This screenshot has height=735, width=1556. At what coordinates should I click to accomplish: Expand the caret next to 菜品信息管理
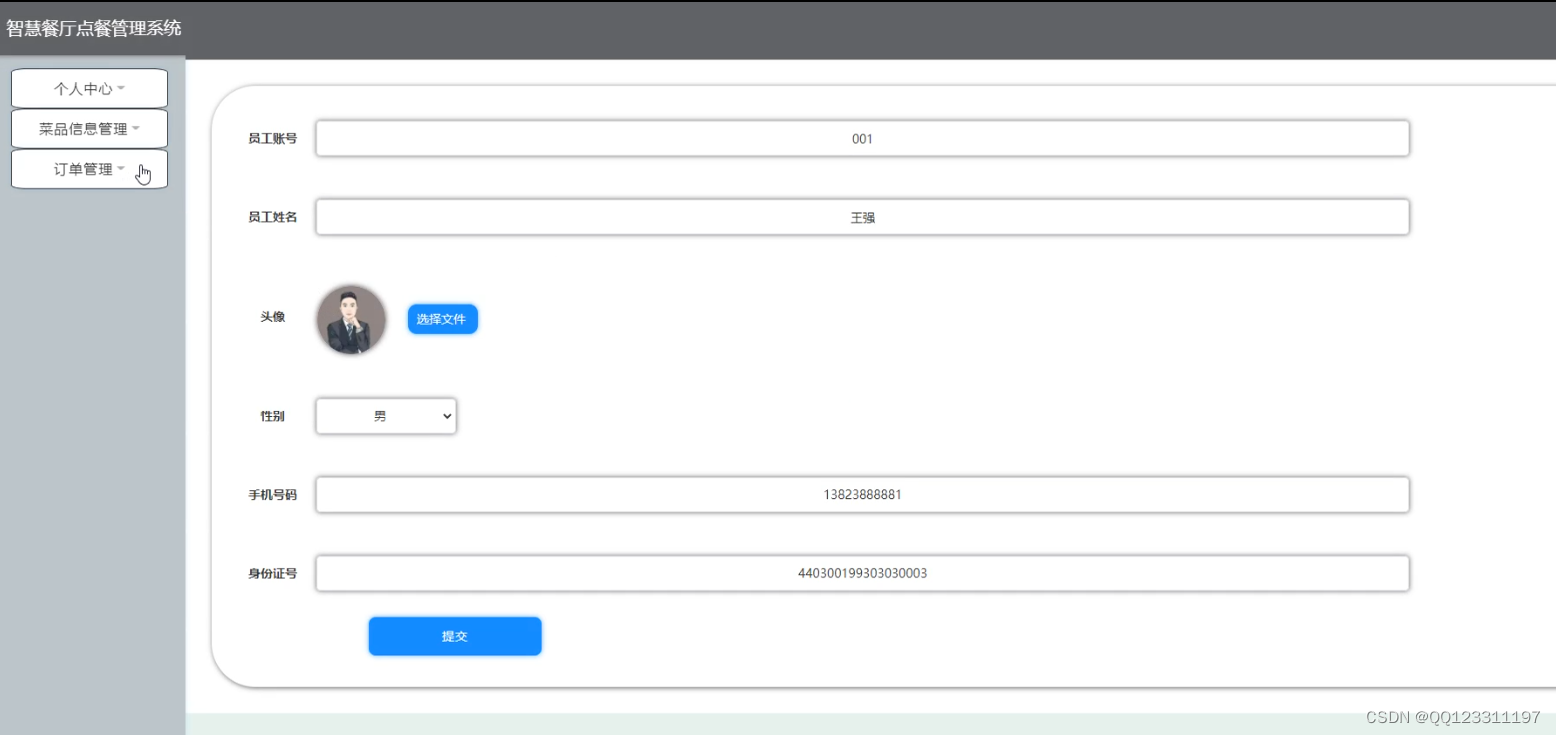click(136, 129)
